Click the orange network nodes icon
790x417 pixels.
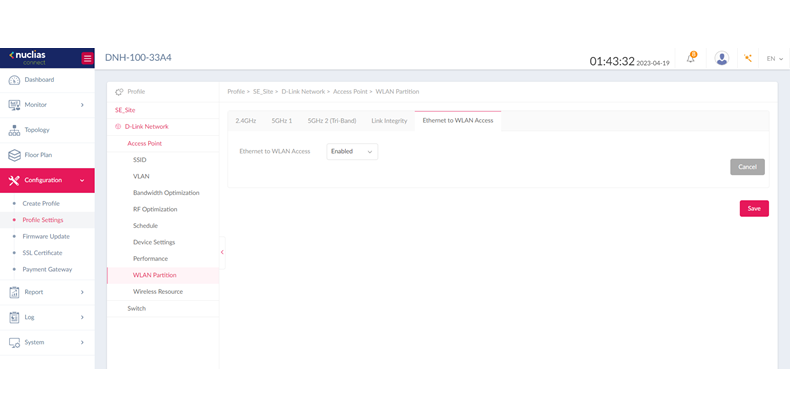coord(748,59)
